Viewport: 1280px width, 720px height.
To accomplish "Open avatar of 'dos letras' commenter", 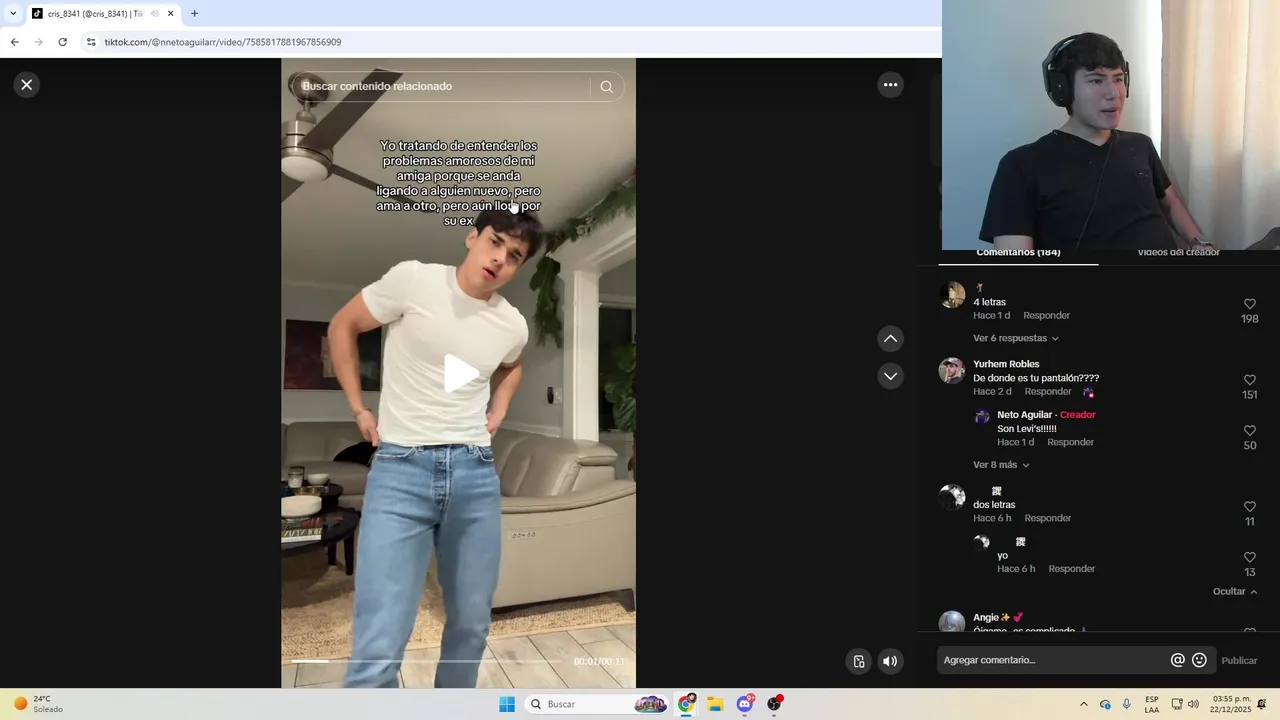I will [x=951, y=497].
